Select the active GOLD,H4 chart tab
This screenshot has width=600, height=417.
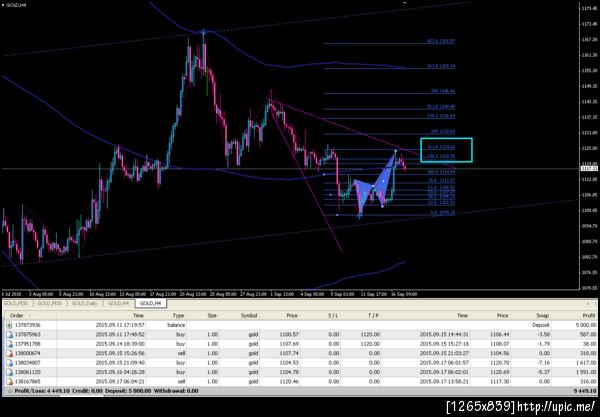tap(151, 303)
